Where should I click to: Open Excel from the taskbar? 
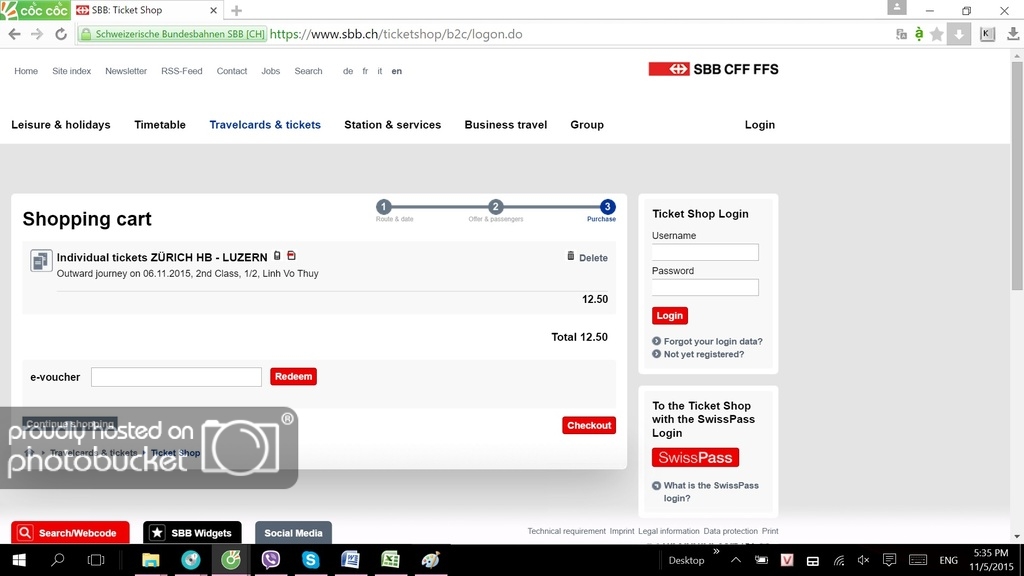[390, 560]
